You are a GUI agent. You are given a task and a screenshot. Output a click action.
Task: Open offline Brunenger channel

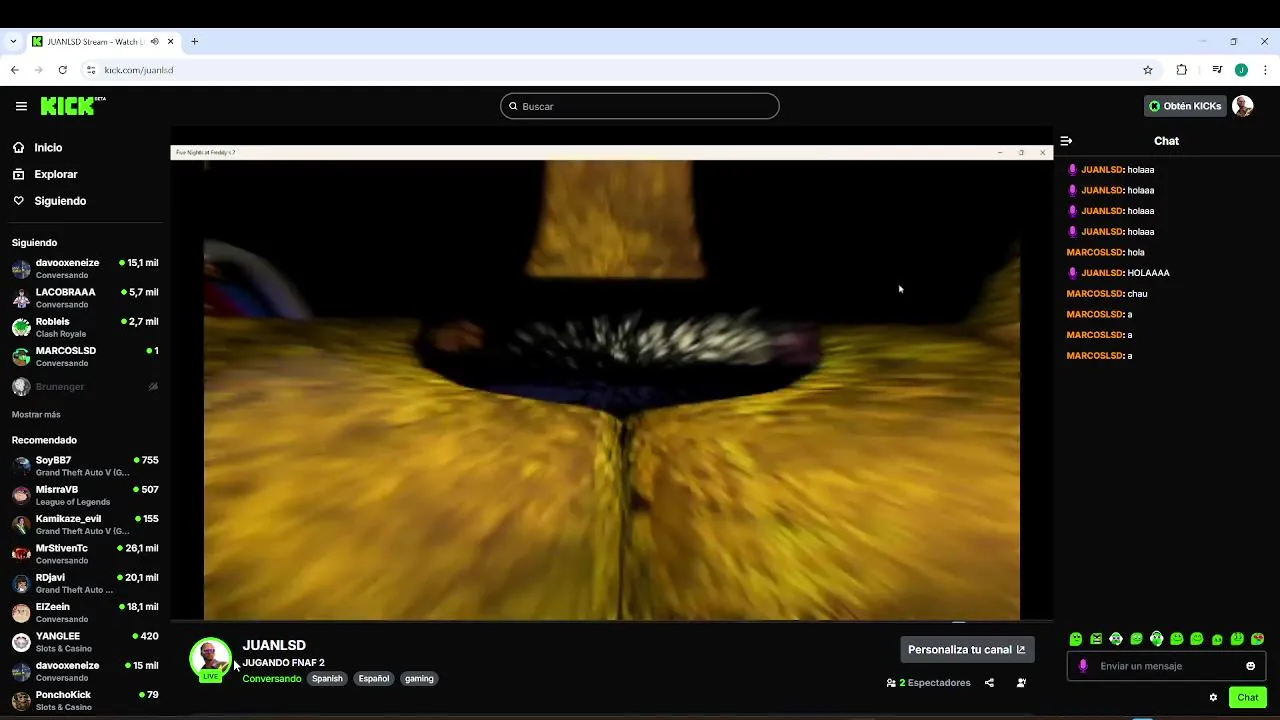(85, 387)
